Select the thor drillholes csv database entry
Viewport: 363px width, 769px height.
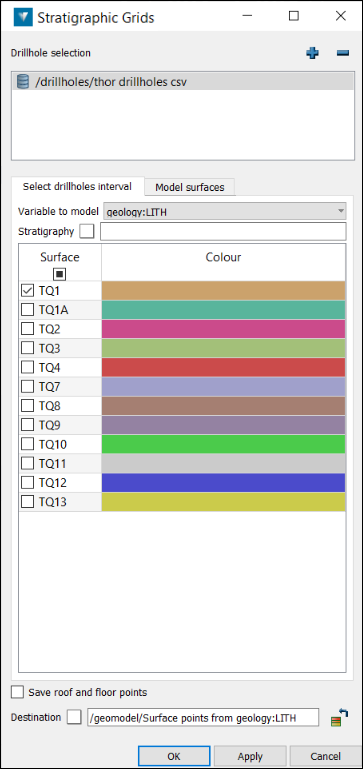coord(182,81)
